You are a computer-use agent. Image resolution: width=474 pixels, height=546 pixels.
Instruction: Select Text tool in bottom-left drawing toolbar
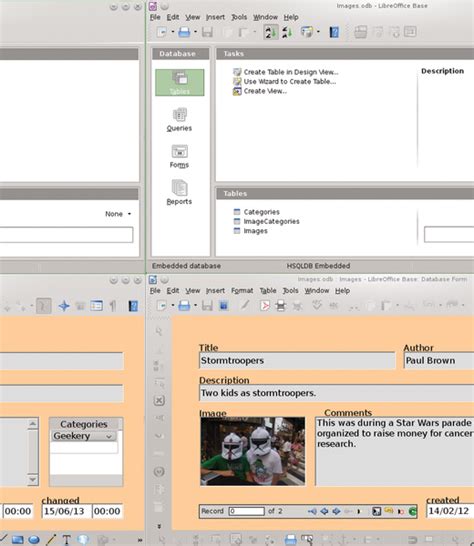click(x=66, y=539)
